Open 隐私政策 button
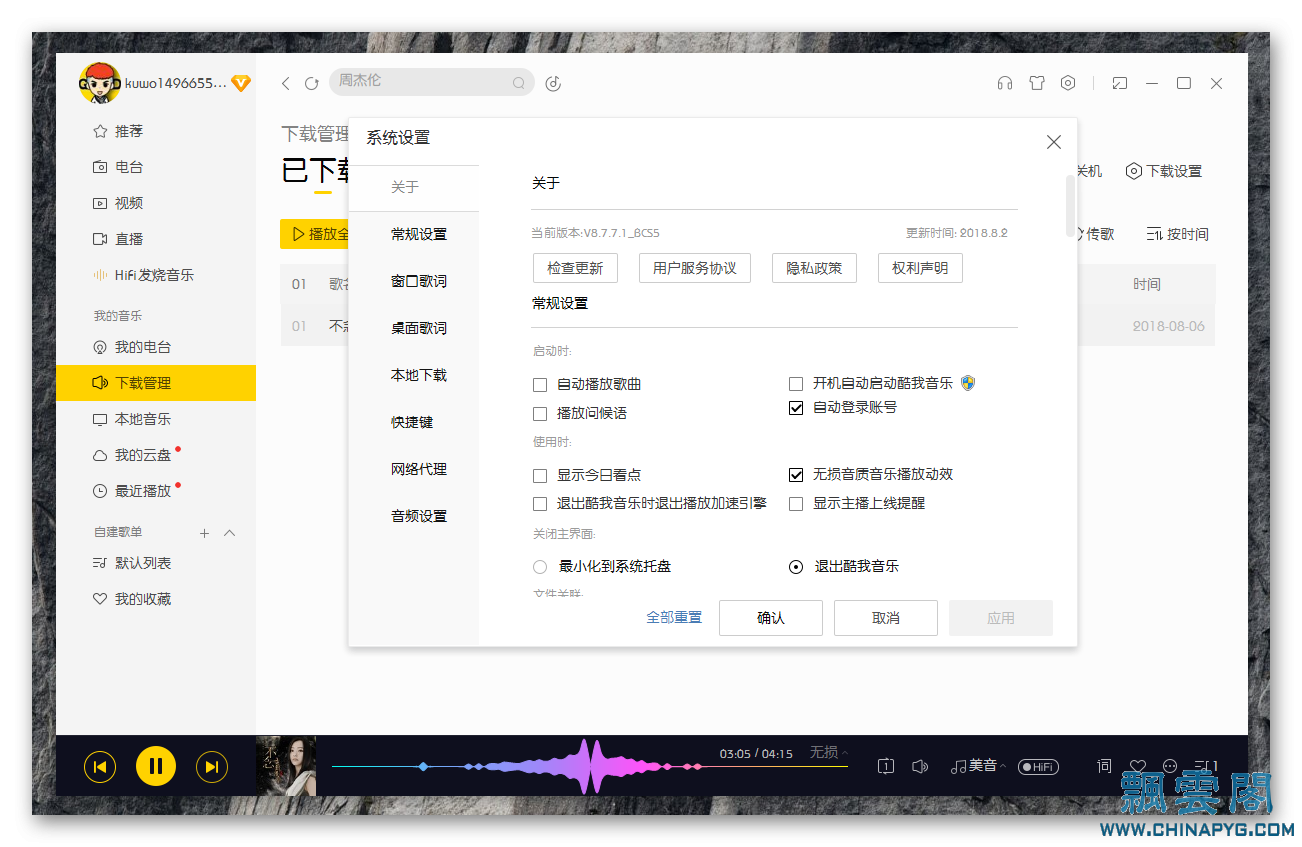This screenshot has height=847, width=1302. 814,268
